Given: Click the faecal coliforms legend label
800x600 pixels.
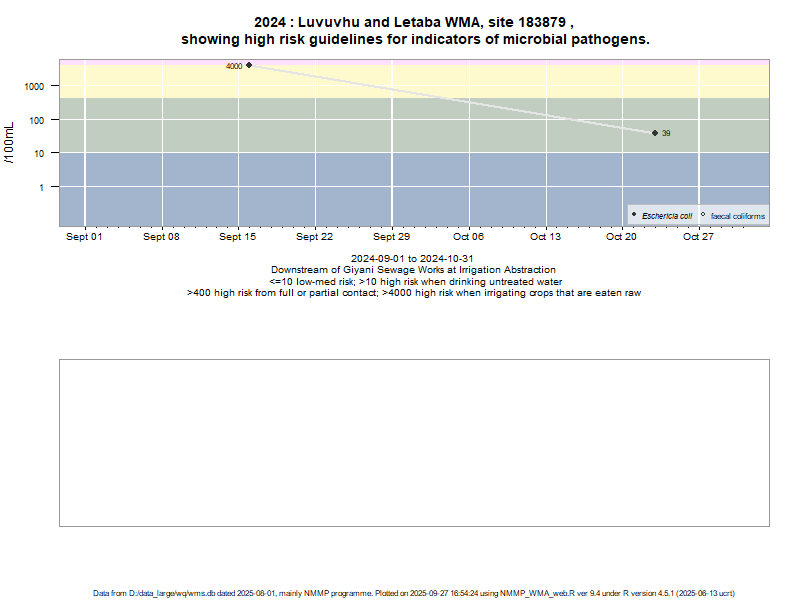Looking at the screenshot, I should (x=737, y=216).
